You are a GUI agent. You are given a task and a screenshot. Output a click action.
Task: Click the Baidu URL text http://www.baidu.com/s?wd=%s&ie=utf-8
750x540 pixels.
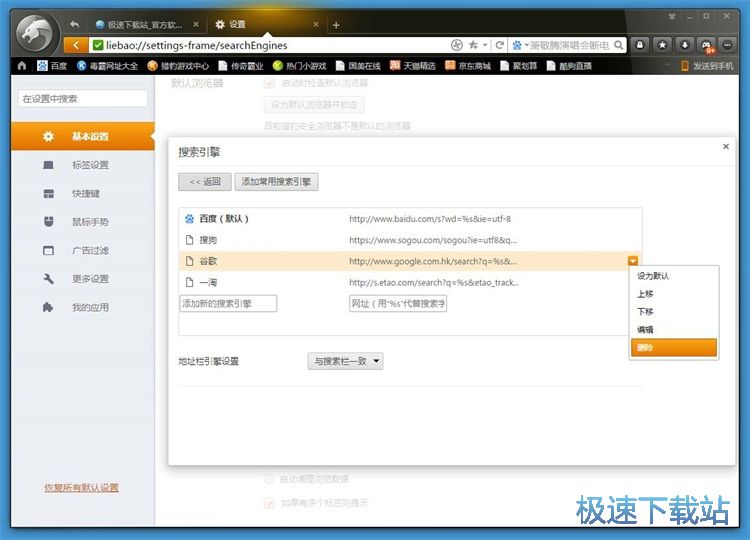tap(430, 219)
